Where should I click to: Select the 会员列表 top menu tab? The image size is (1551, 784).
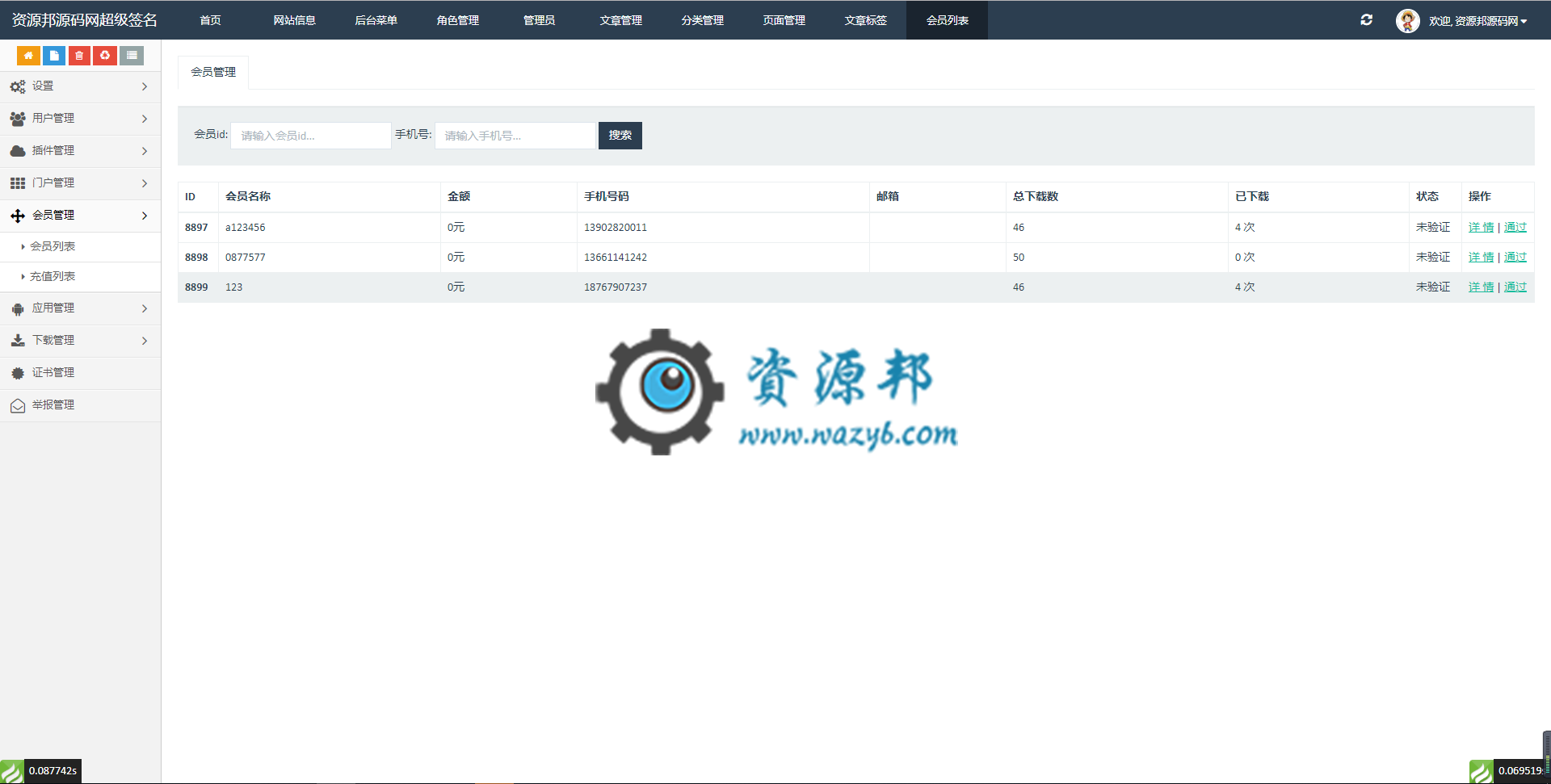947,20
